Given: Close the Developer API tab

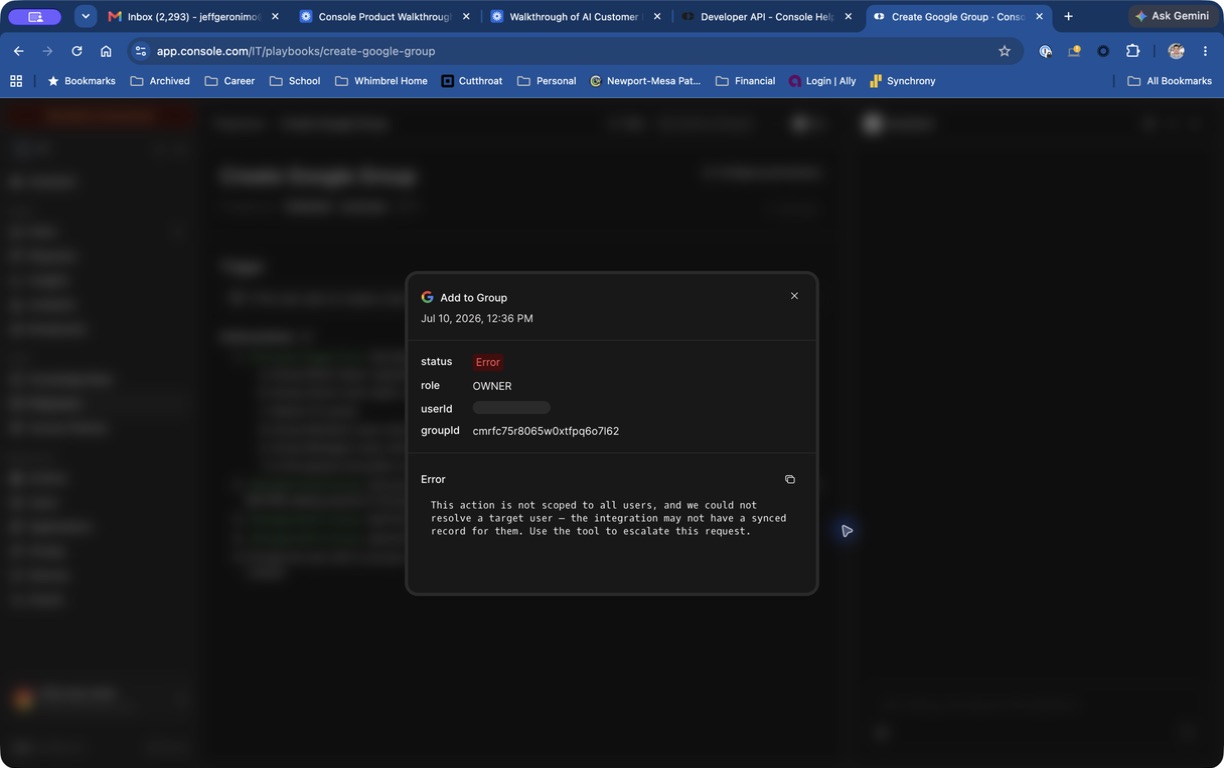Looking at the screenshot, I should [848, 17].
